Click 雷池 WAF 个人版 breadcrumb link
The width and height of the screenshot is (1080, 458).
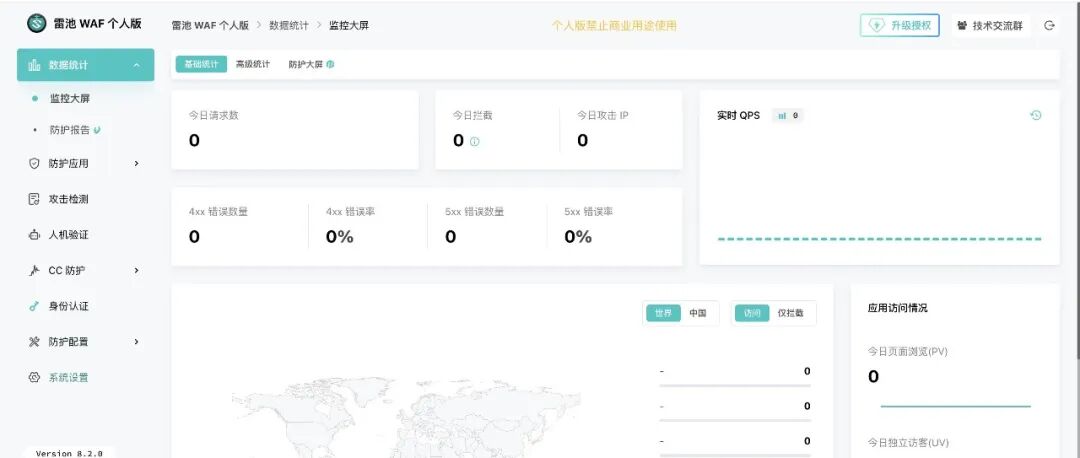click(x=210, y=25)
